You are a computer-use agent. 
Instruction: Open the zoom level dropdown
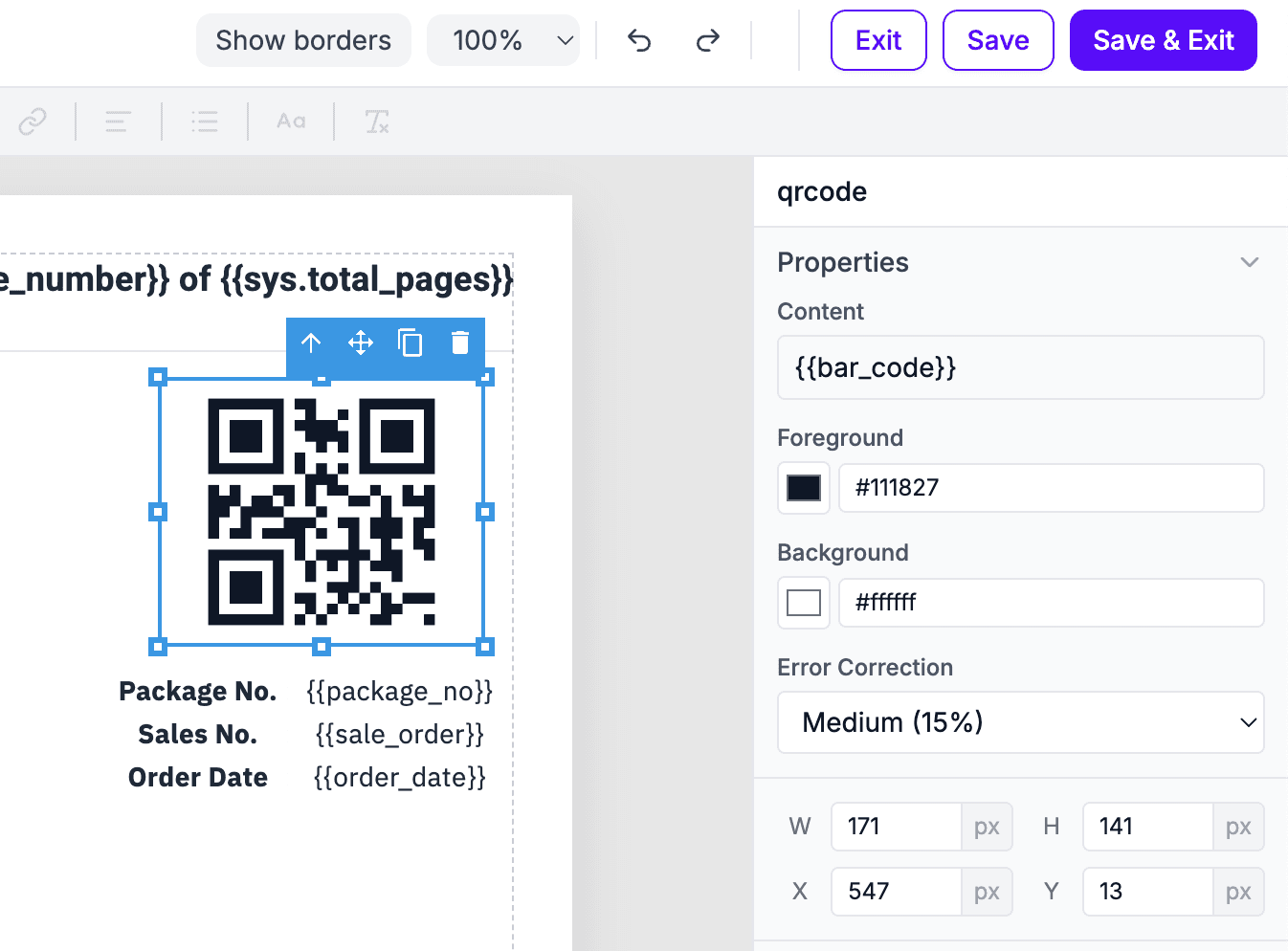pos(503,40)
